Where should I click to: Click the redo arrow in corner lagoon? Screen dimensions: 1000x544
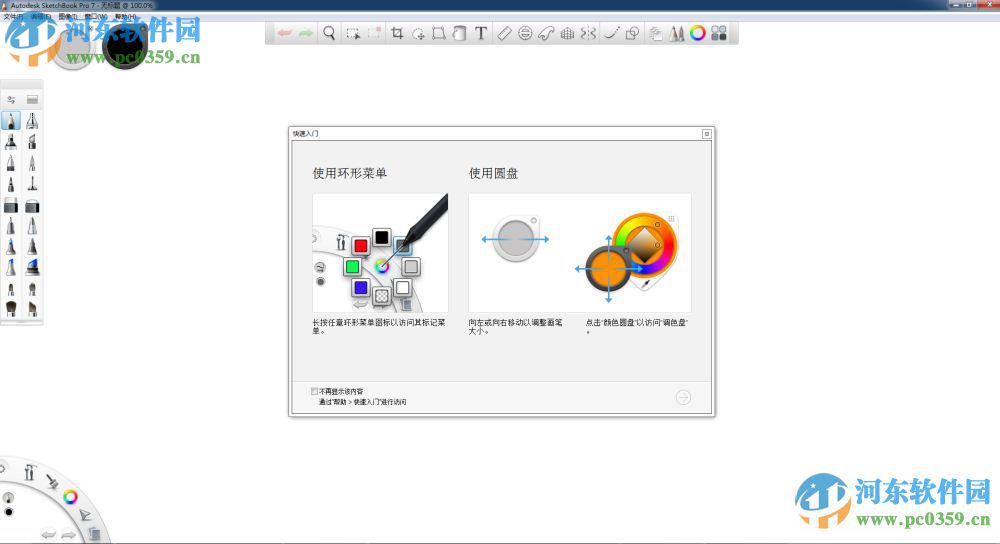pos(68,534)
